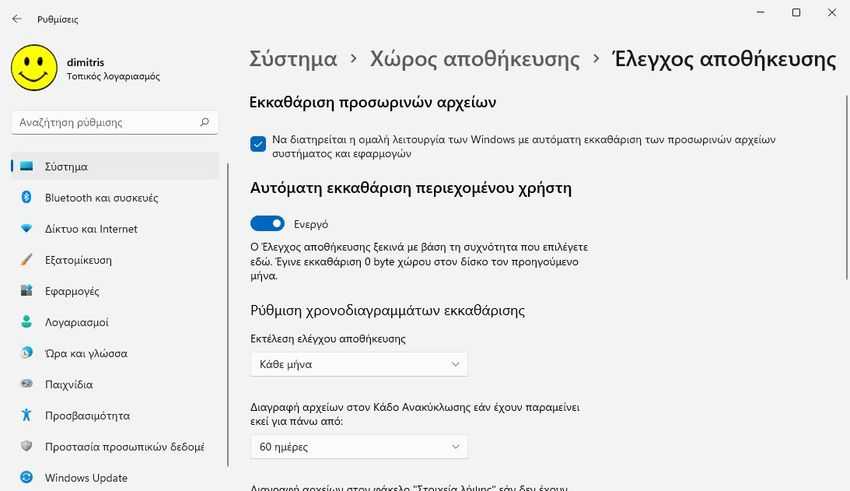Image resolution: width=850 pixels, height=491 pixels.
Task: Click the Εκτέλεση ελέγχου αποθήκευσης label
Action: pyautogui.click(x=328, y=339)
